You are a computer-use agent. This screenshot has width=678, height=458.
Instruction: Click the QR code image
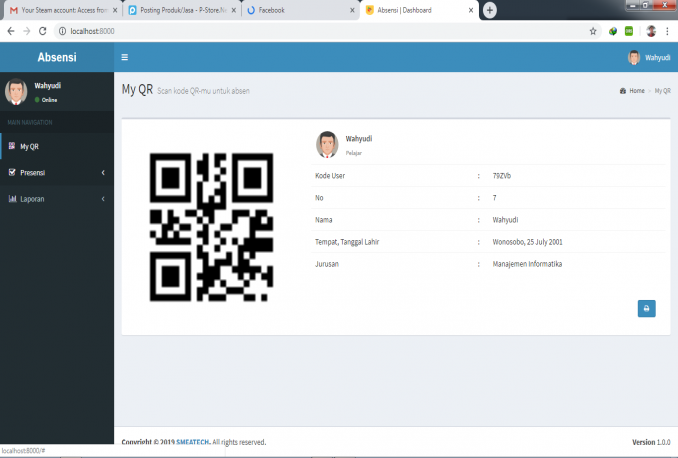(211, 227)
